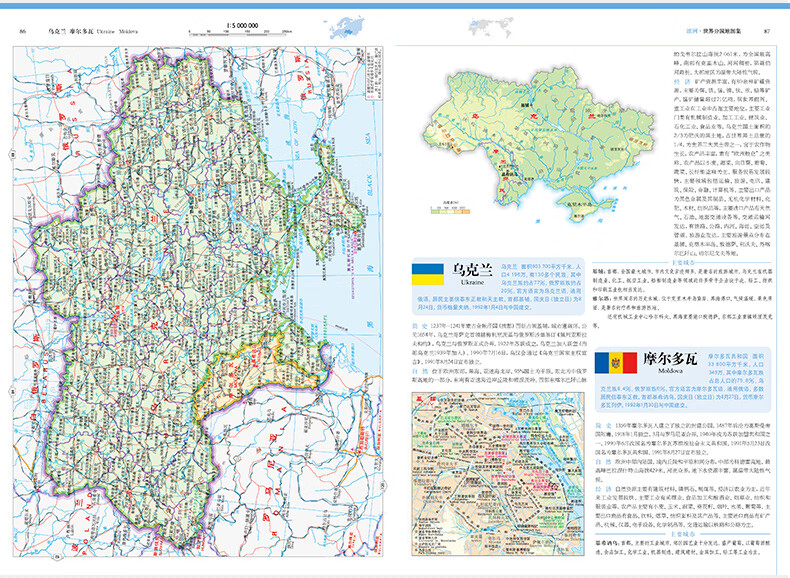Click page number 86 in left header
The image size is (790, 578).
tap(23, 31)
